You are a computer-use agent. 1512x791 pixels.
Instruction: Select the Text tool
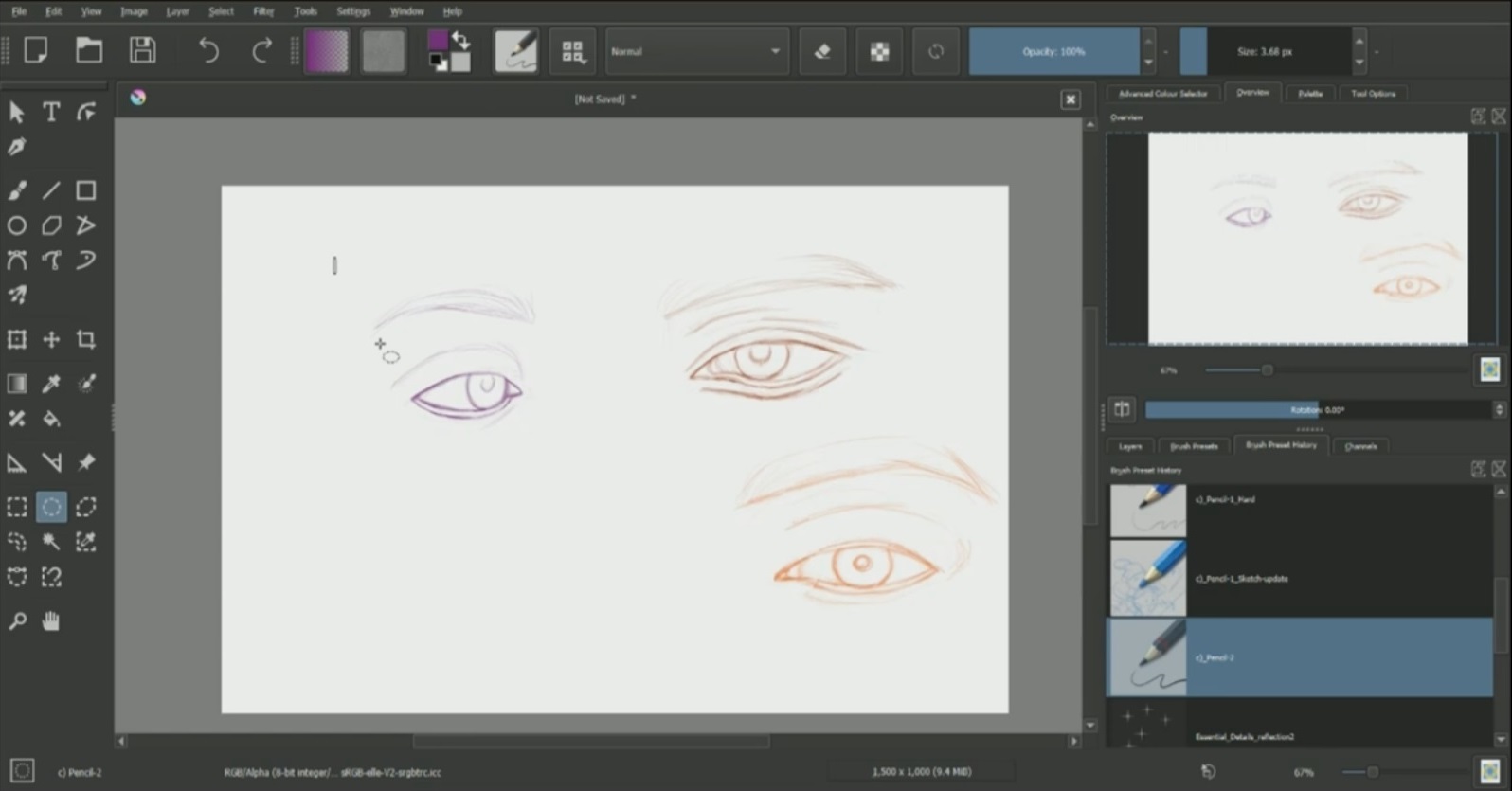point(51,112)
